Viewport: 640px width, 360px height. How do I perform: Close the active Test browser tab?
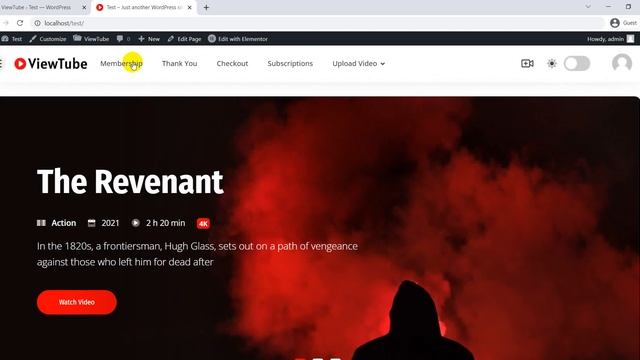tap(189, 7)
